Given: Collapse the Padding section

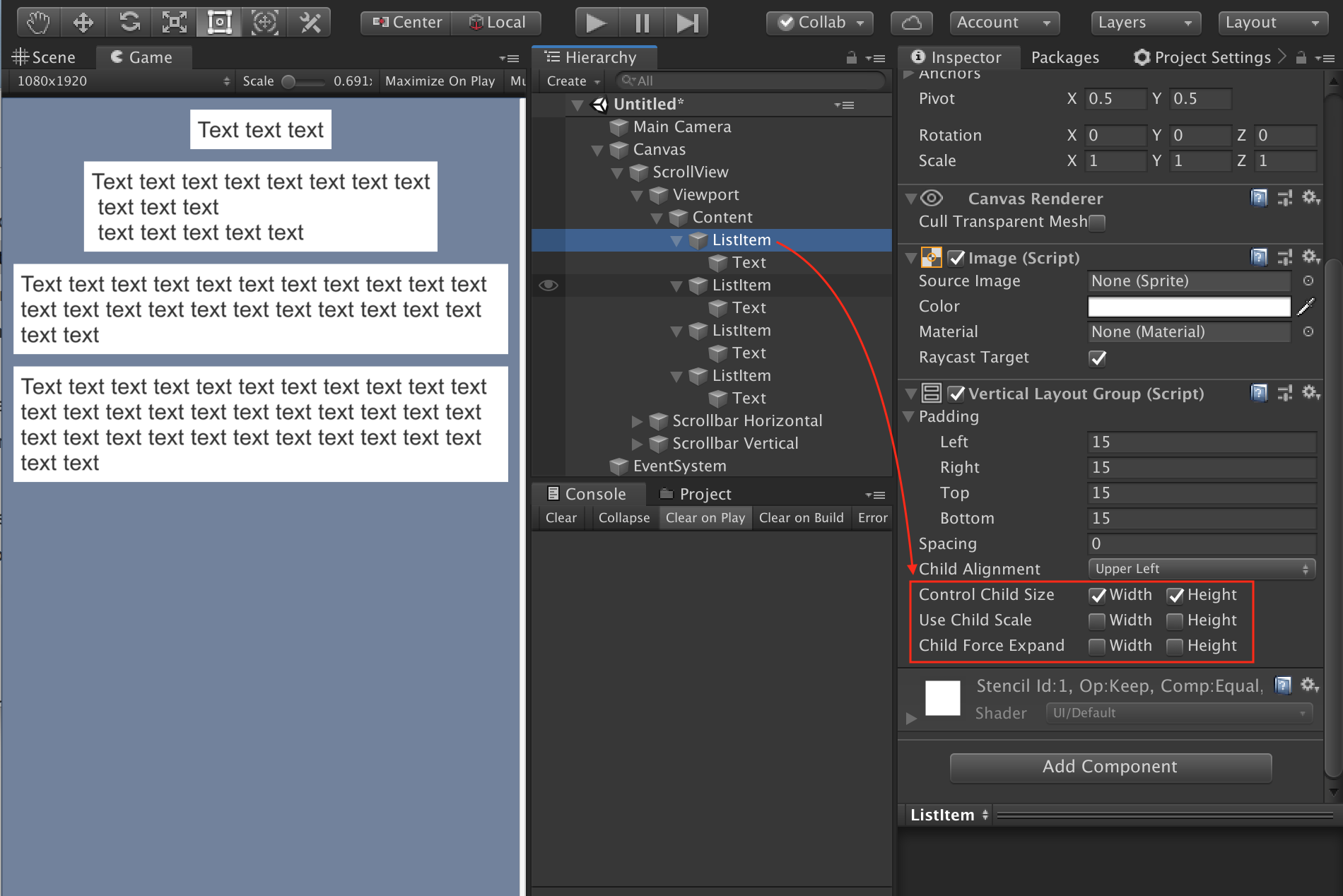Looking at the screenshot, I should pos(909,416).
